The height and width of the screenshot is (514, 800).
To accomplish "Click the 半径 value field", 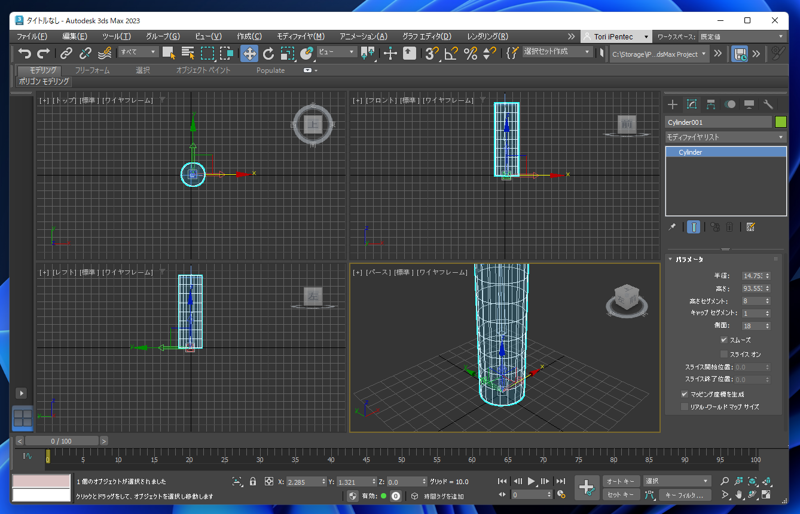I will tap(753, 276).
